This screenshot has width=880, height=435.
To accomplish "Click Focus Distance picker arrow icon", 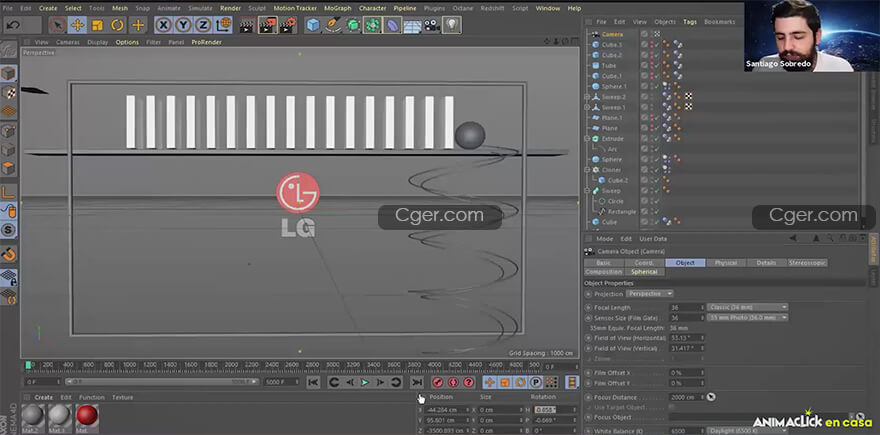I will [x=711, y=397].
